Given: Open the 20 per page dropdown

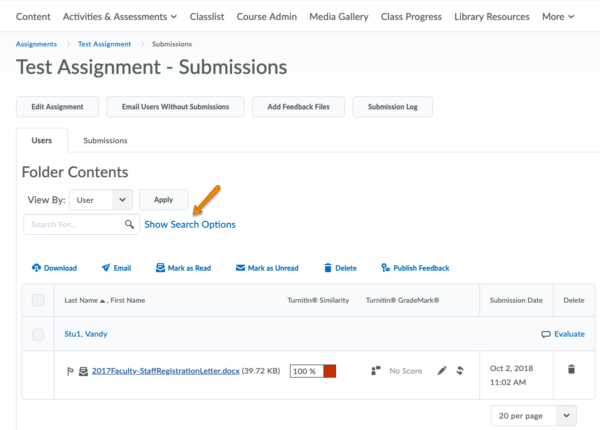Looking at the screenshot, I should 534,415.
